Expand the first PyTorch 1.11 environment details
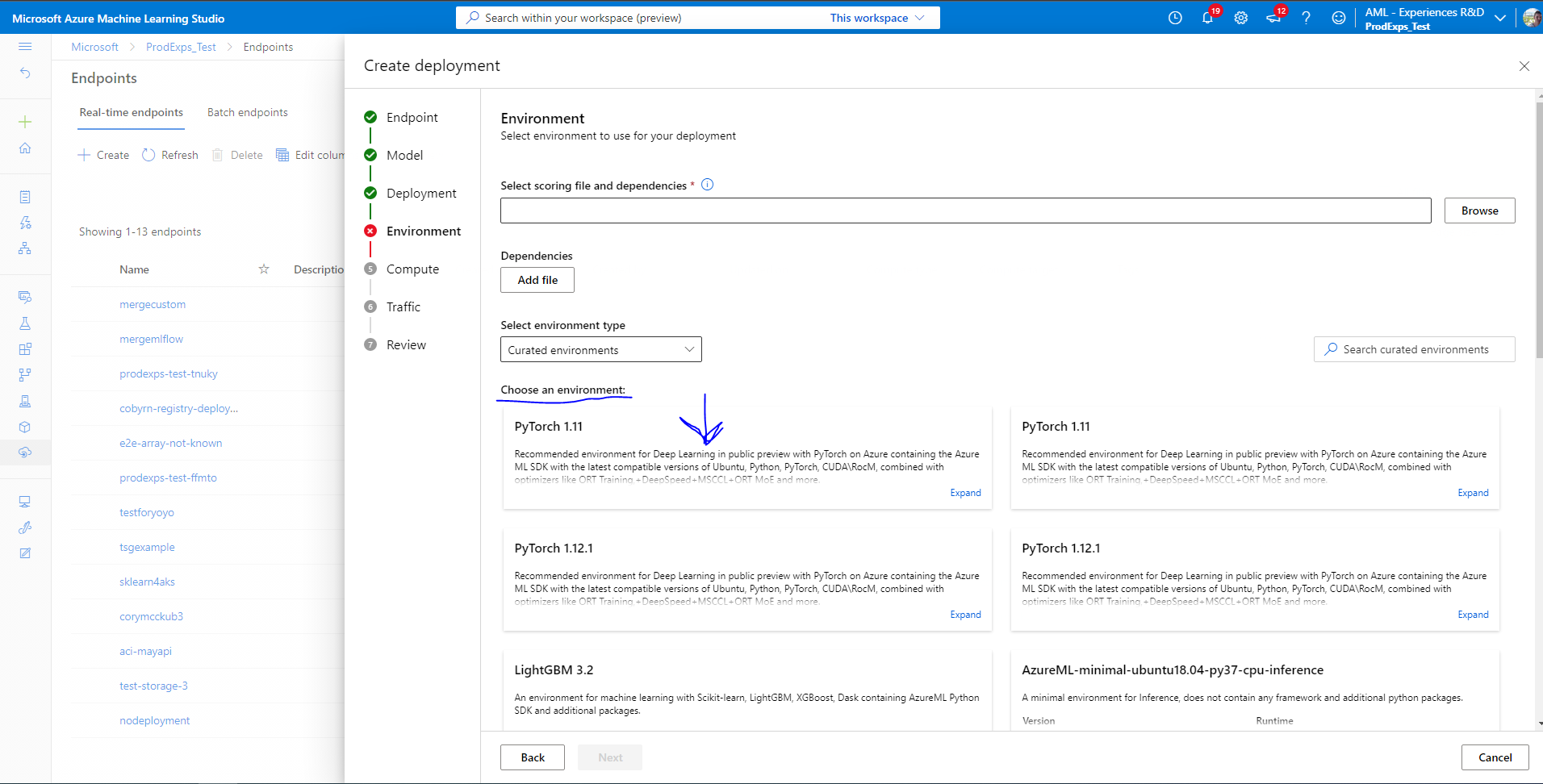This screenshot has width=1543, height=784. 965,492
